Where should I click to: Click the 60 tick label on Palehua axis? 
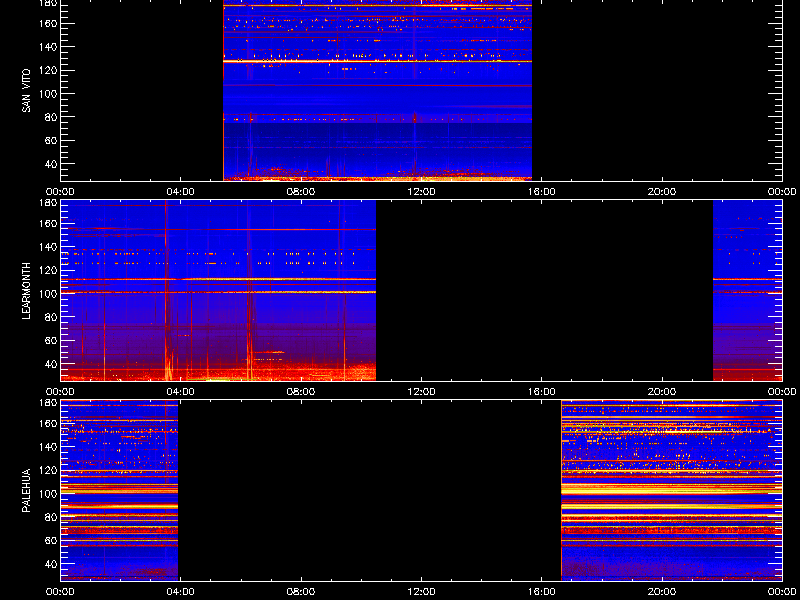52,540
